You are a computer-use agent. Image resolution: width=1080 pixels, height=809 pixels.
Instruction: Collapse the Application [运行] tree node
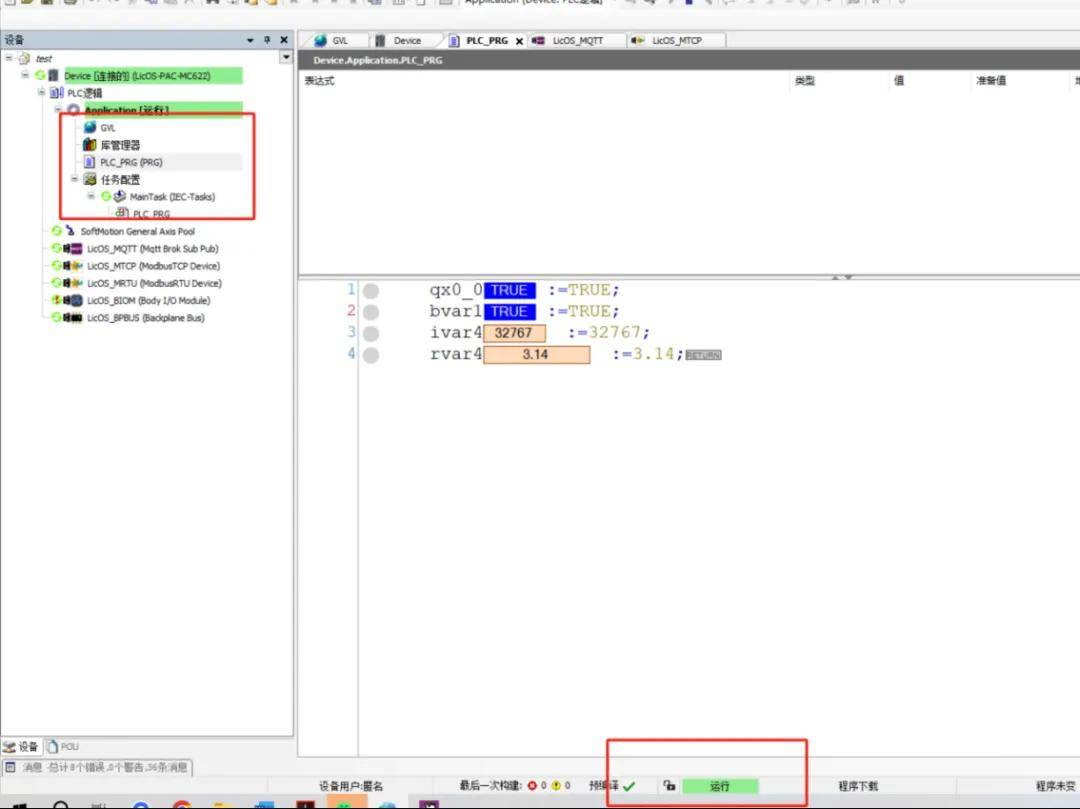pos(58,110)
